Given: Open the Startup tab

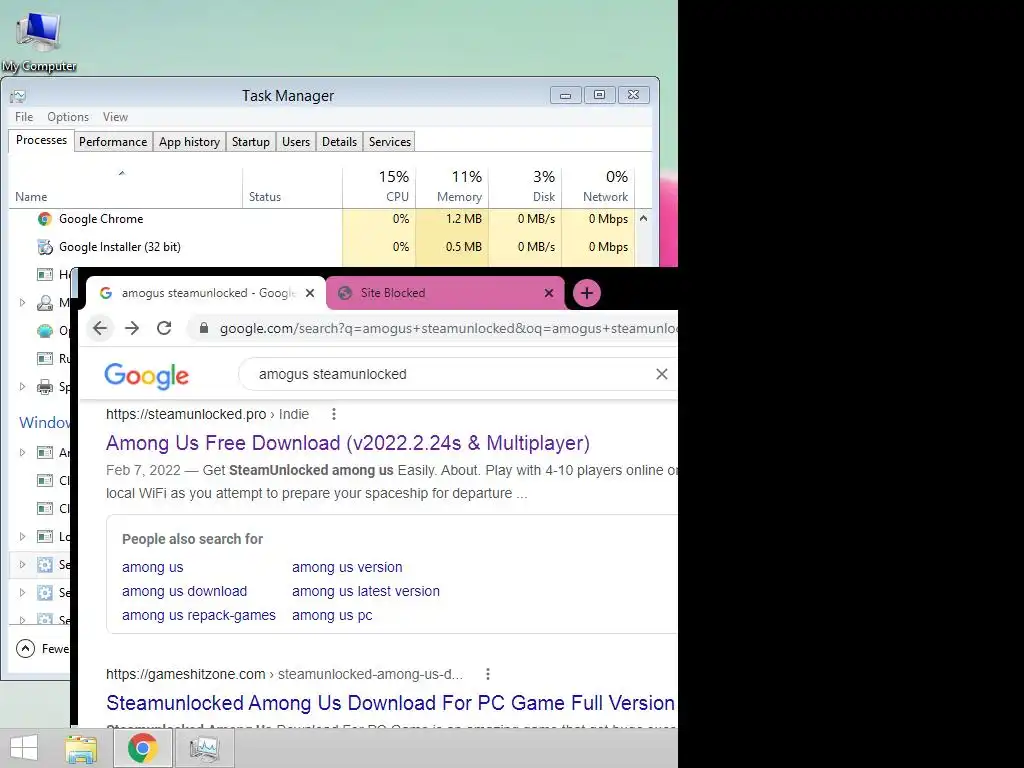Looking at the screenshot, I should pos(251,142).
